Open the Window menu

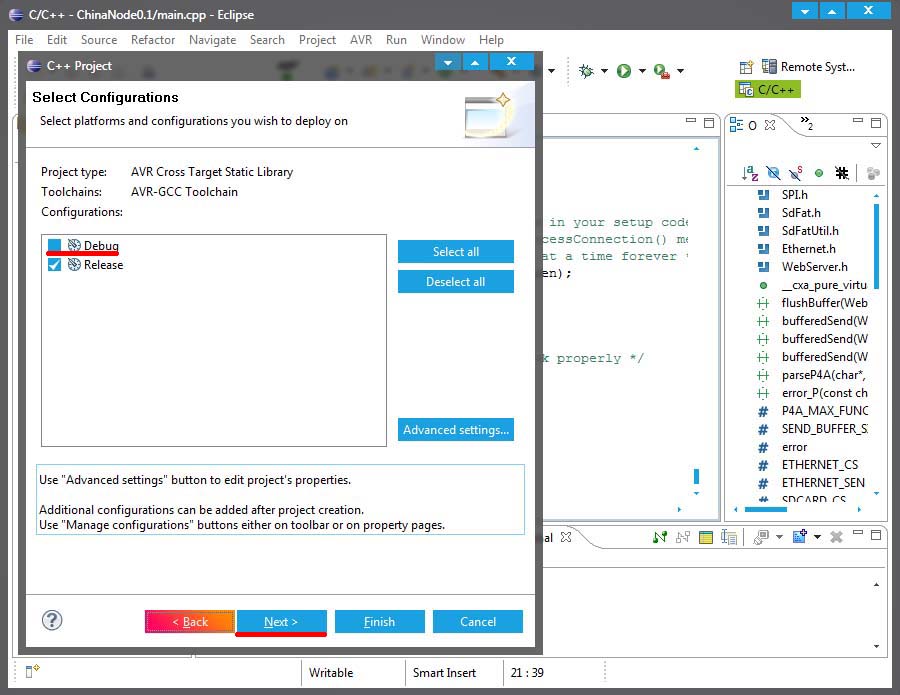pyautogui.click(x=443, y=40)
